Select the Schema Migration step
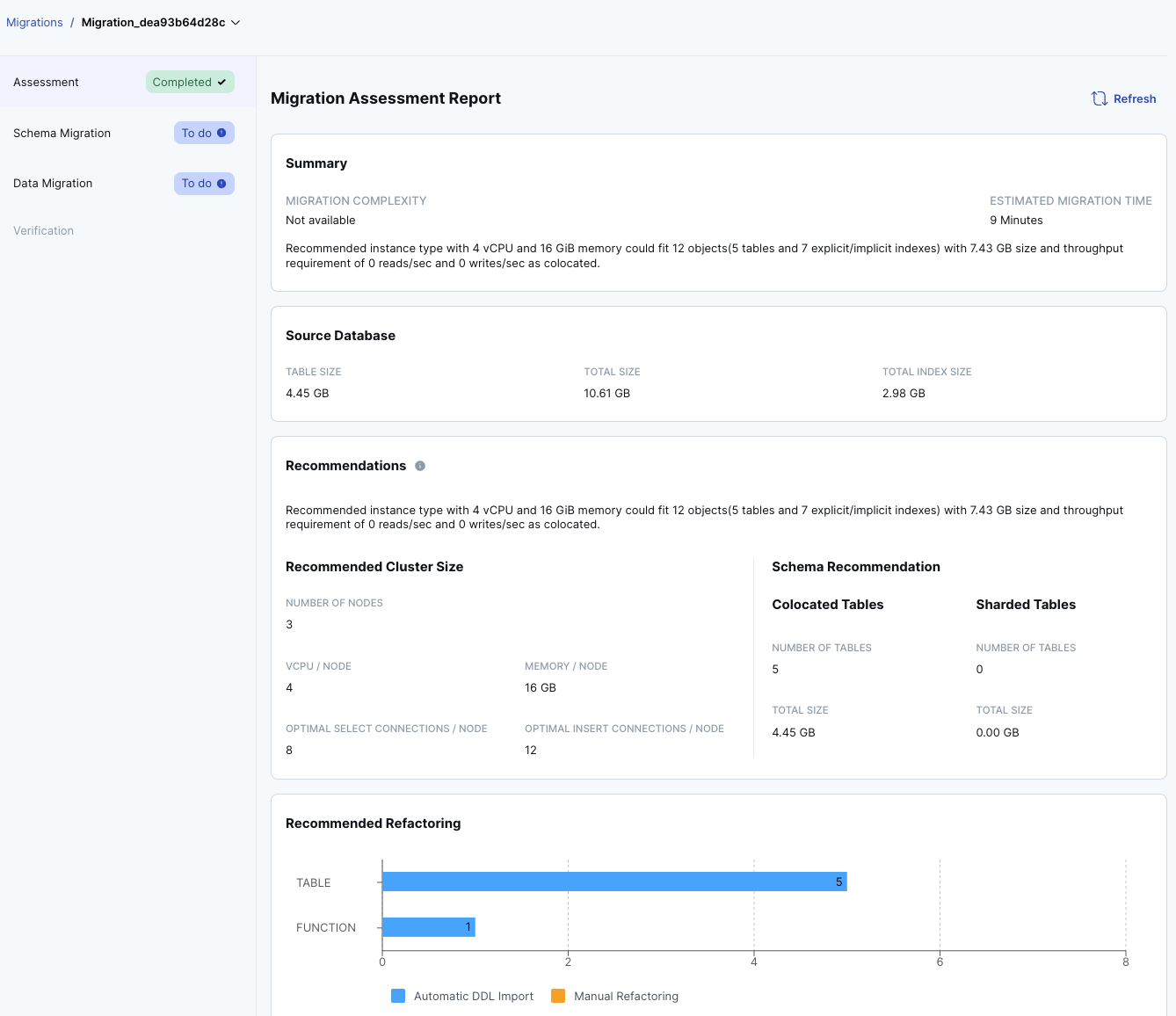This screenshot has width=1176, height=1016. pyautogui.click(x=62, y=133)
